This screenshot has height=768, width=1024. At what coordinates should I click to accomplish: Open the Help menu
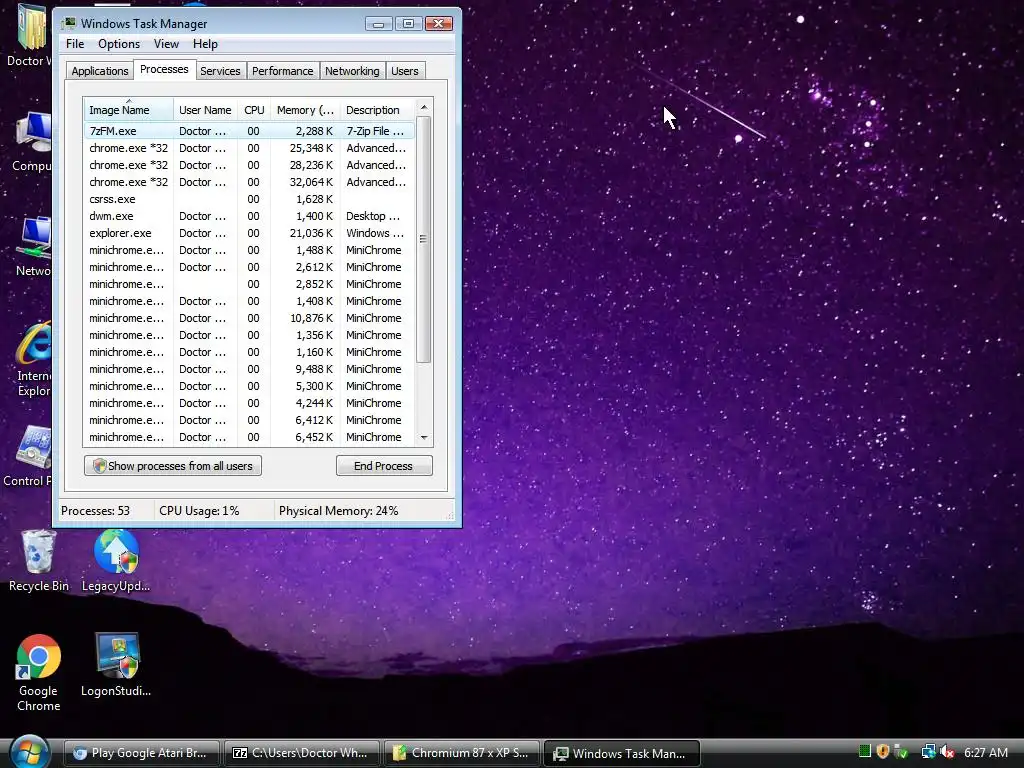point(205,44)
